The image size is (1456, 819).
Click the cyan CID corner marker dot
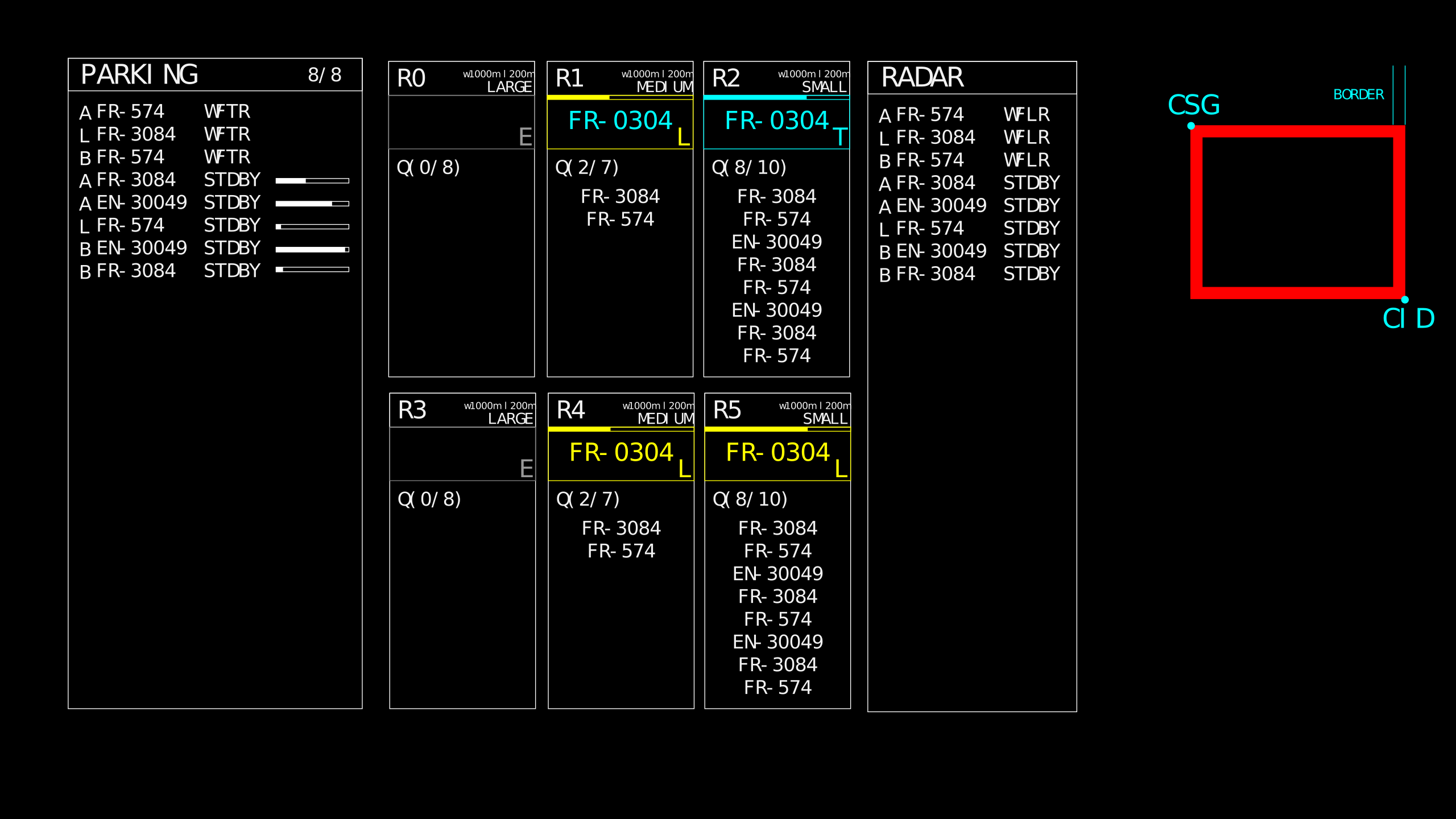click(1405, 300)
